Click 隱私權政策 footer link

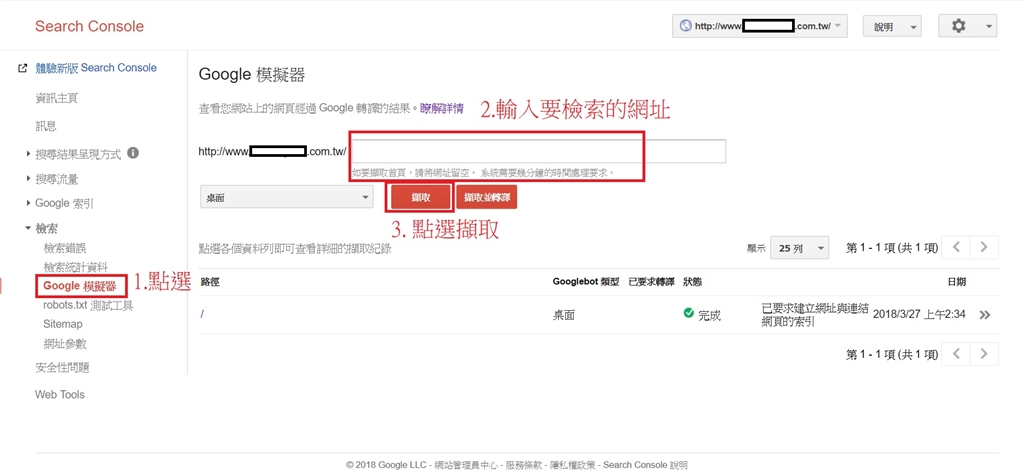(573, 465)
